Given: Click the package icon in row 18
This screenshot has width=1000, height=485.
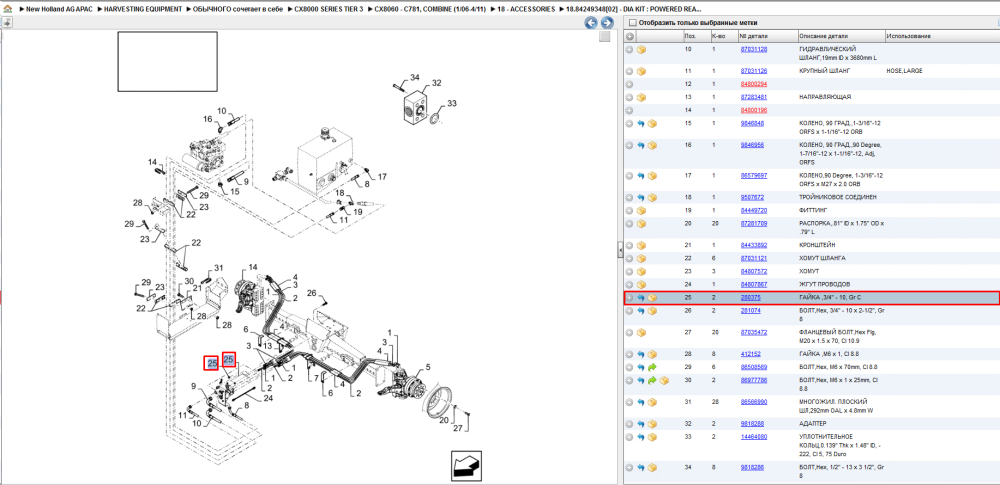Looking at the screenshot, I should tap(652, 197).
